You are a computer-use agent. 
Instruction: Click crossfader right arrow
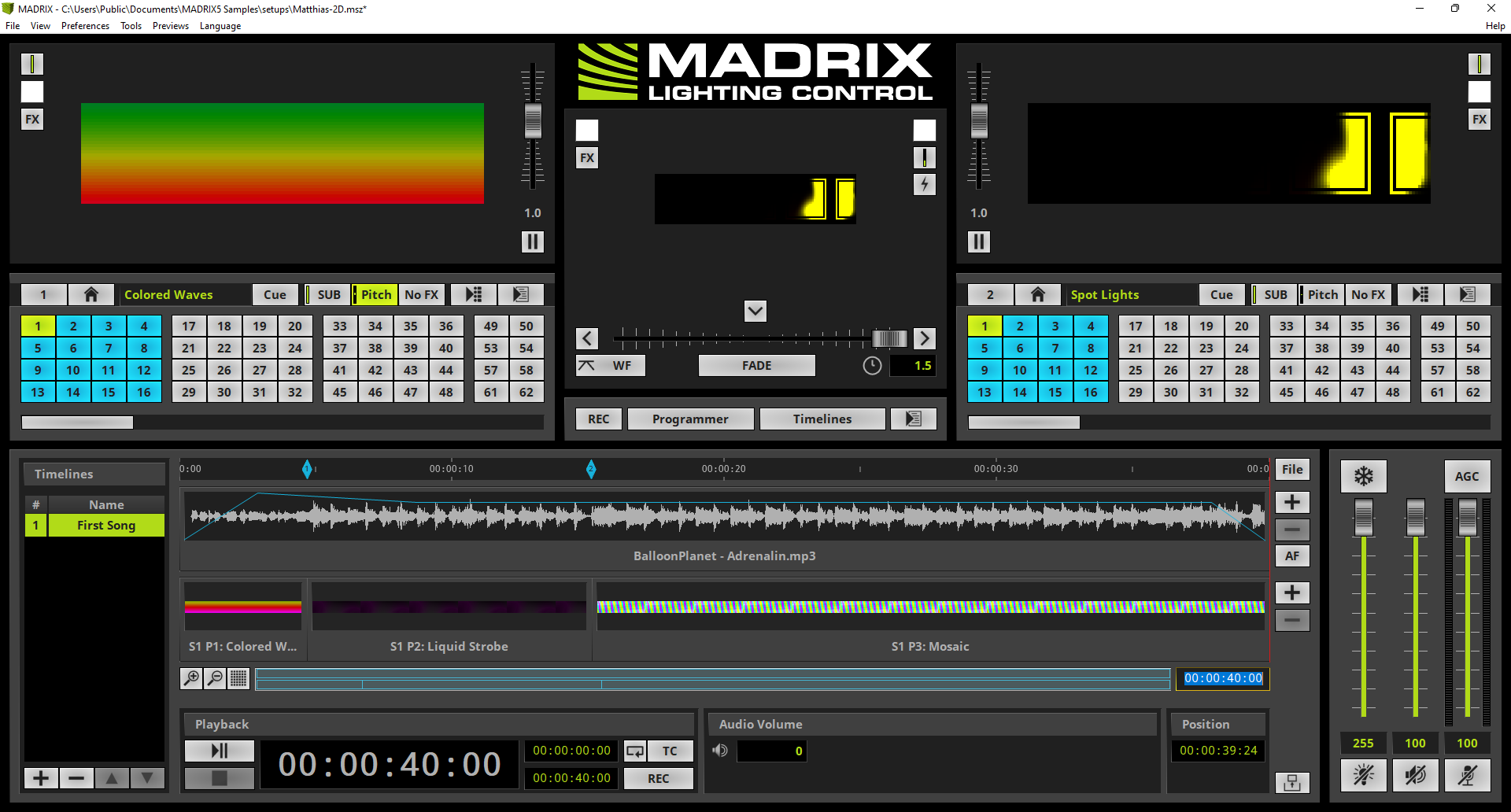[x=925, y=338]
